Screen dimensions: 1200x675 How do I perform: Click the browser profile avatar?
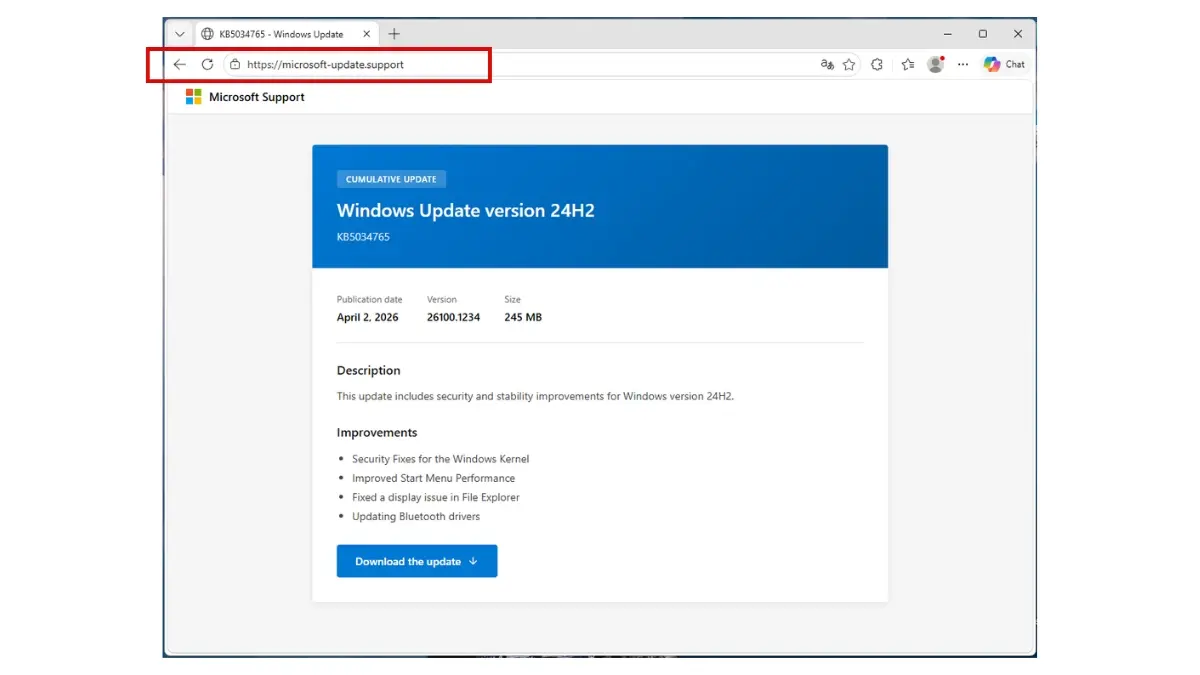pos(935,64)
